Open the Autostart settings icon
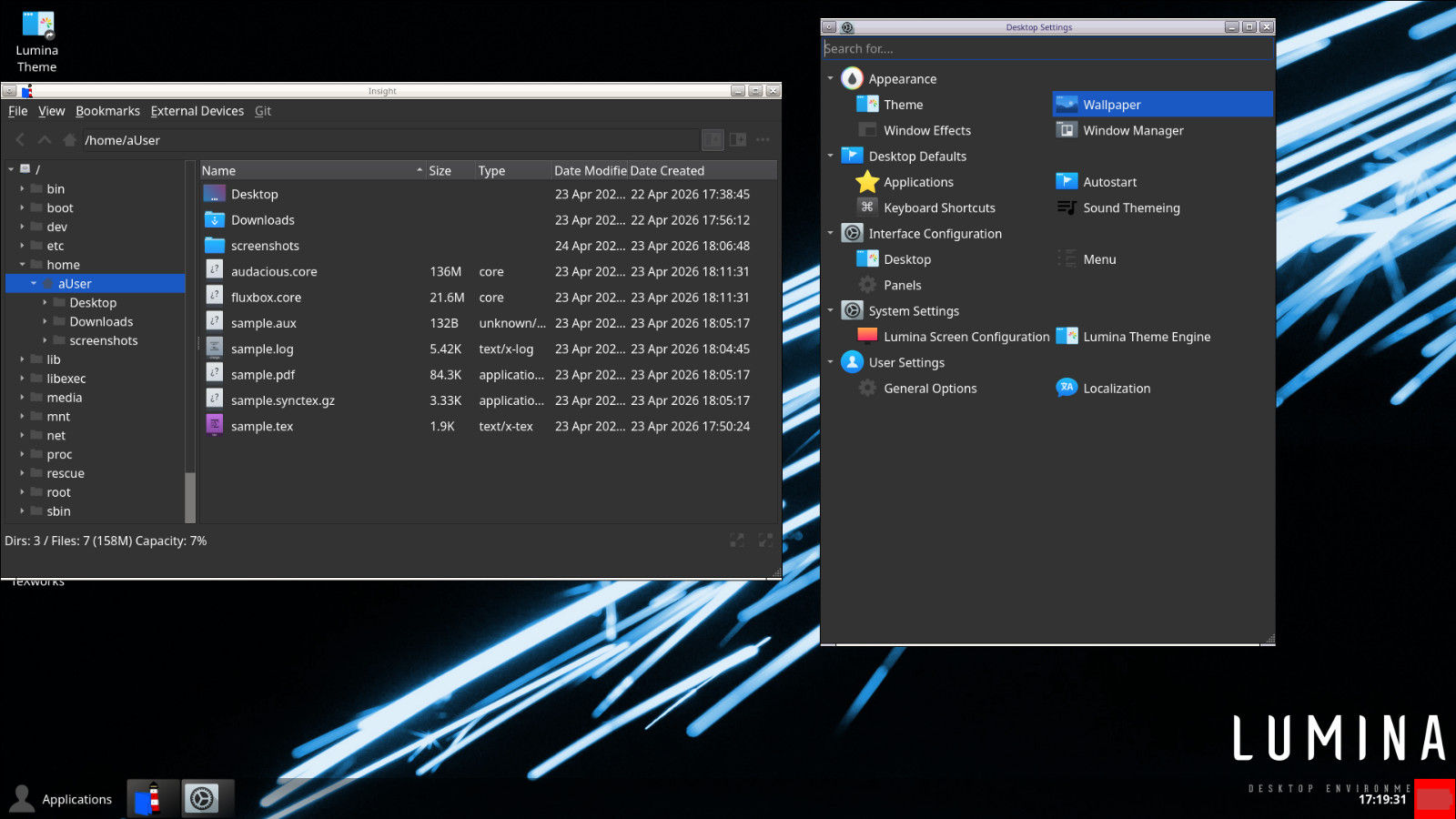Viewport: 1456px width, 819px height. coord(1067,182)
